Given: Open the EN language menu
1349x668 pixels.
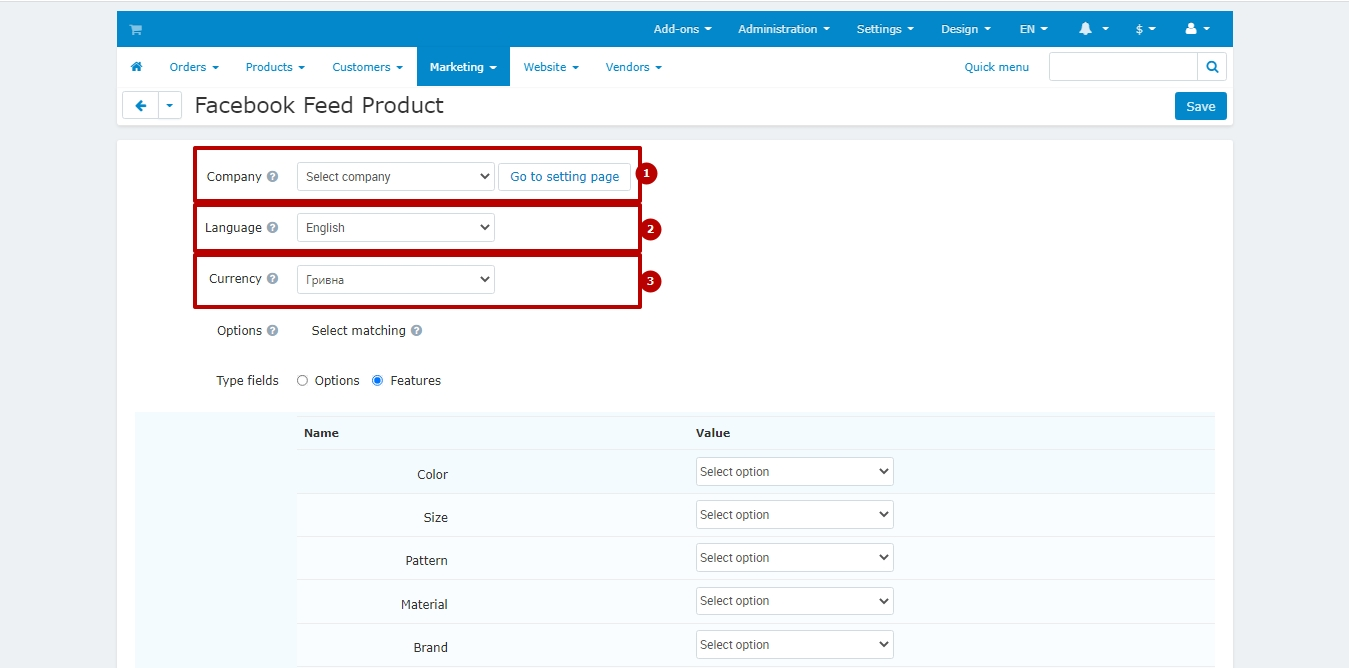Looking at the screenshot, I should click(x=1034, y=29).
